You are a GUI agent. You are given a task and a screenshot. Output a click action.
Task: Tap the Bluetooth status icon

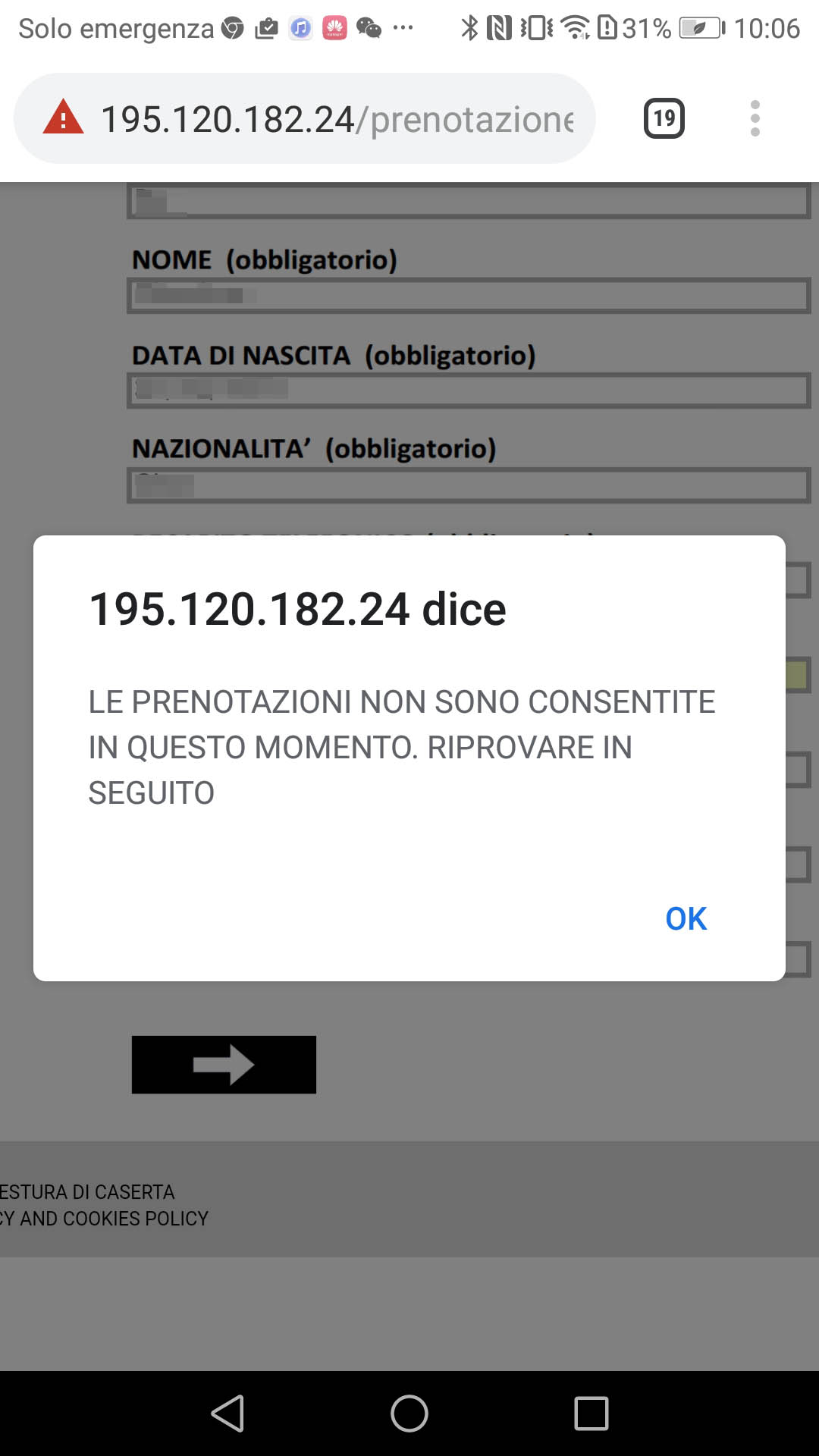tap(470, 27)
